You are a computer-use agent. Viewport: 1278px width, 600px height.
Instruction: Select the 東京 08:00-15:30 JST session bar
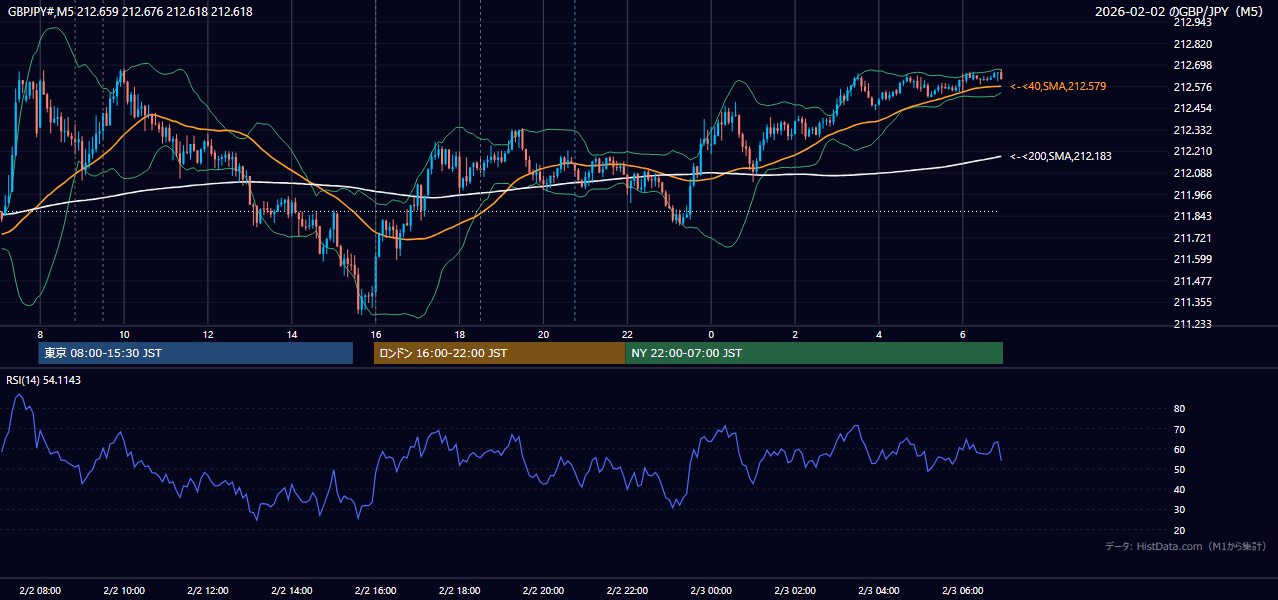tap(196, 353)
